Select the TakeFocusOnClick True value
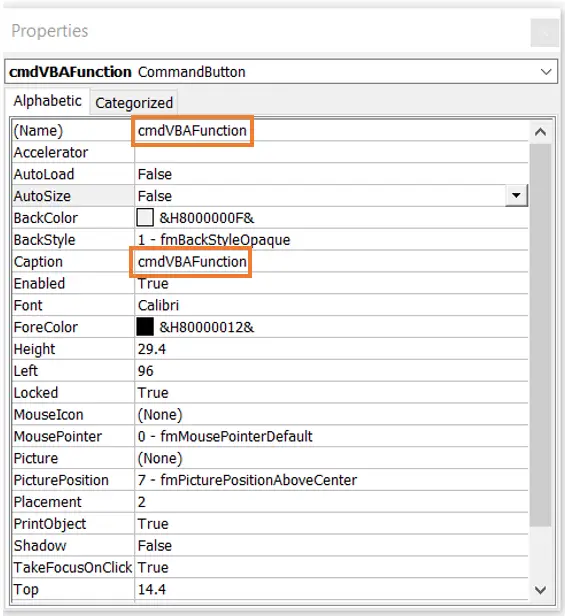Viewport: 565px width, 616px height. (x=153, y=568)
